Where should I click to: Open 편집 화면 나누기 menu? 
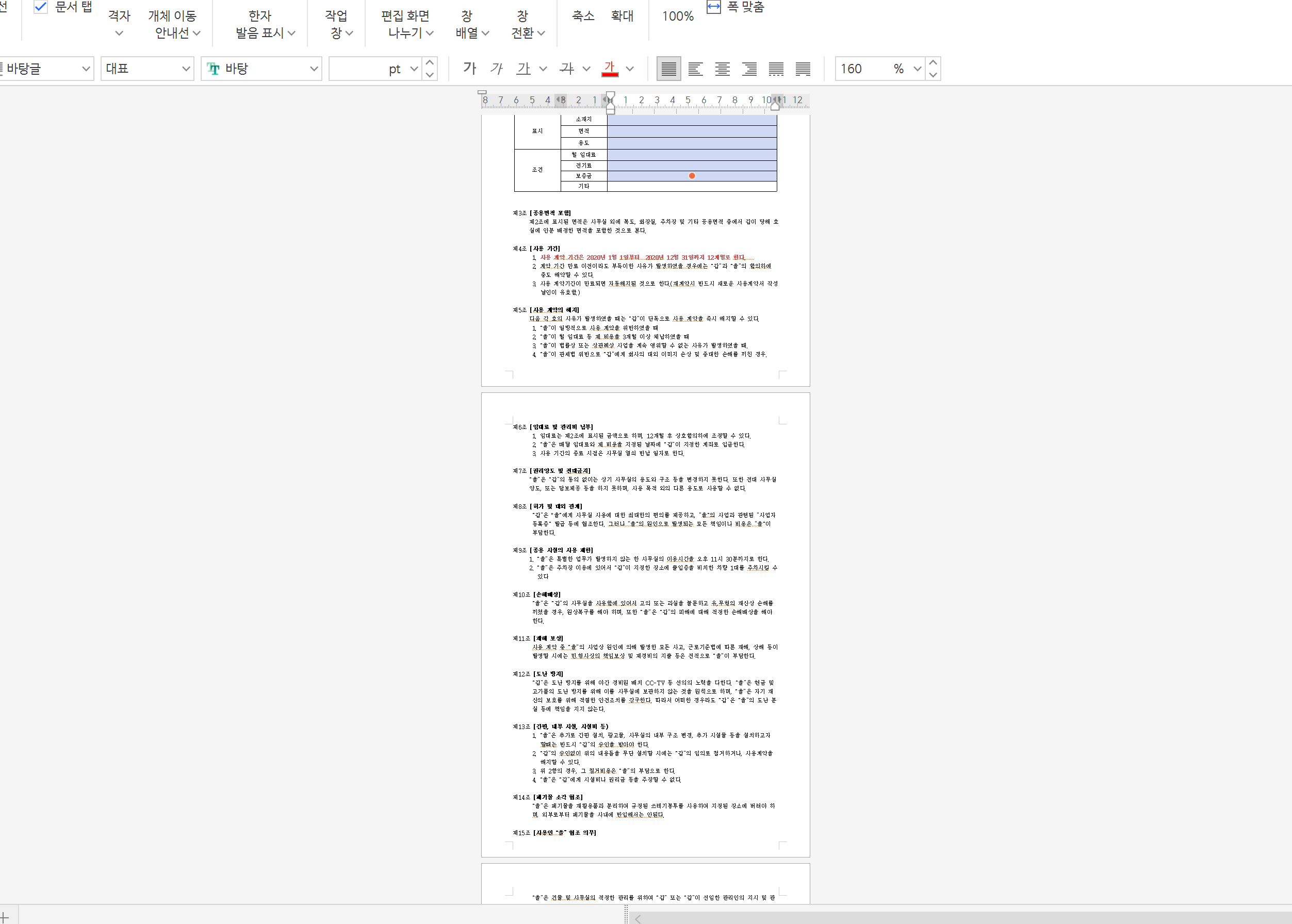406,24
